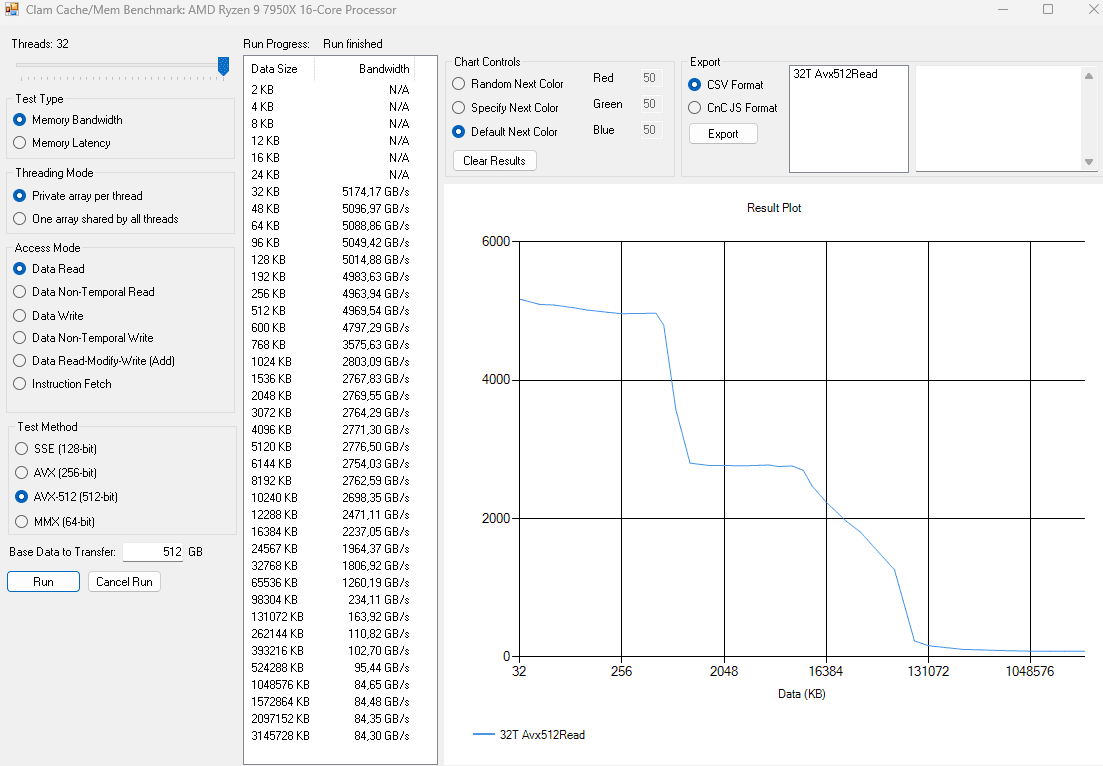The image size is (1103, 766).
Task: Choose Private array per thread mode
Action: pyautogui.click(x=78, y=196)
